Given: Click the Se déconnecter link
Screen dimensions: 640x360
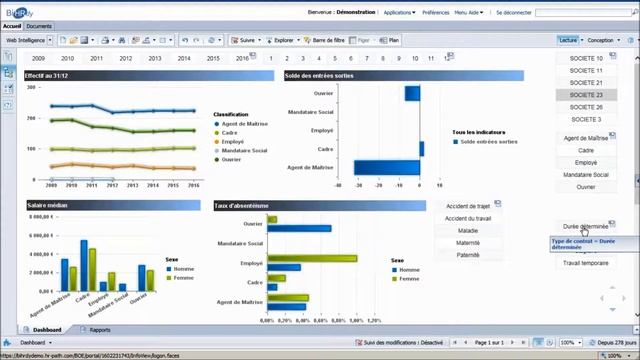Looking at the screenshot, I should tap(513, 13).
